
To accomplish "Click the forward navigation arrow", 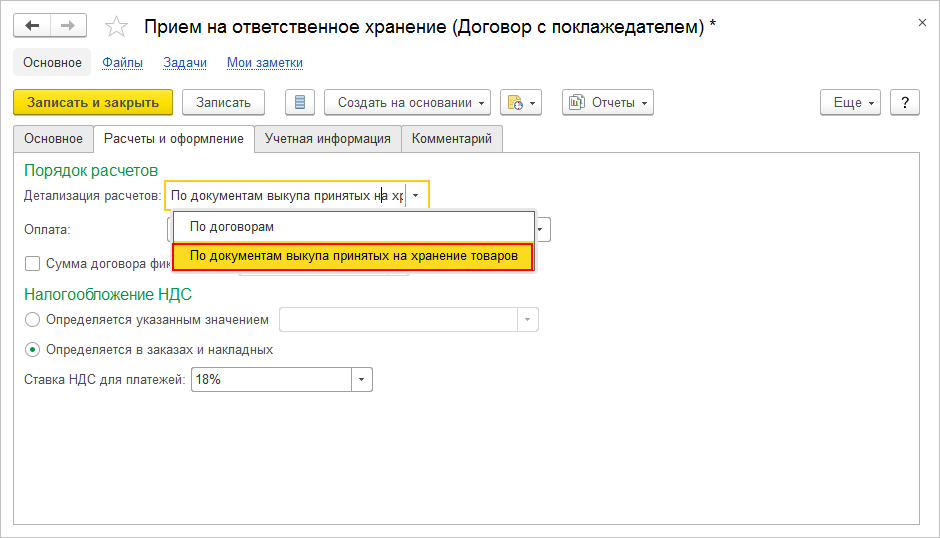I will point(68,26).
